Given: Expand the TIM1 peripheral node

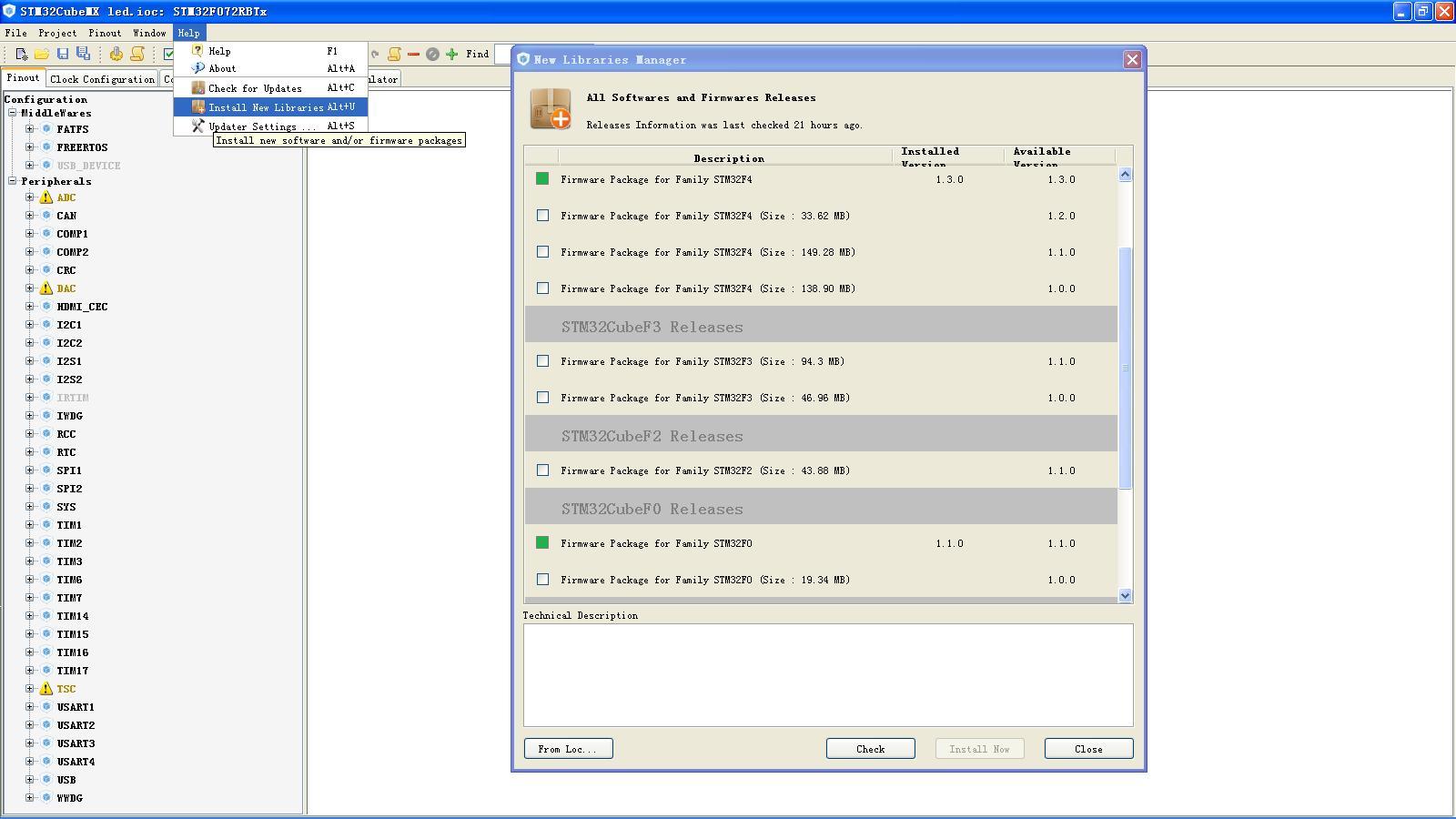Looking at the screenshot, I should click(30, 525).
